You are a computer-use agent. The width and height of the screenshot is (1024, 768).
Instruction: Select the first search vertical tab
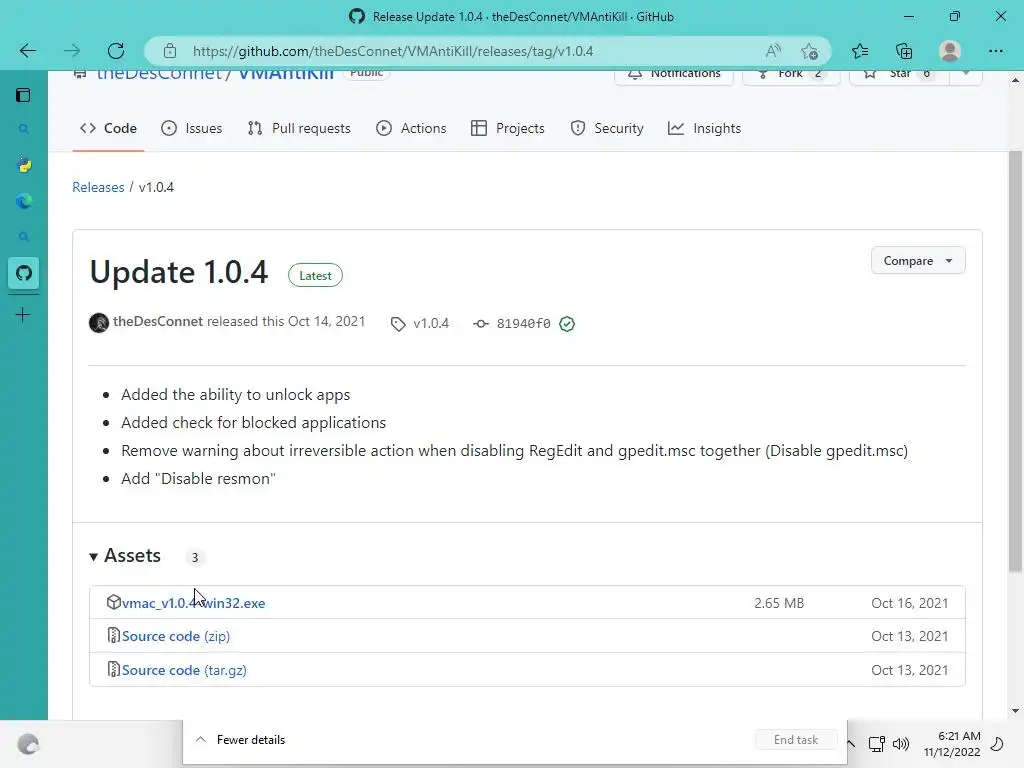24,129
